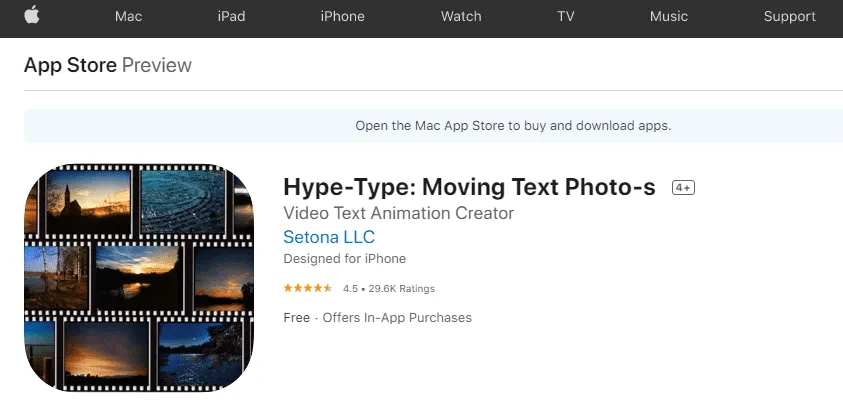Click the orange star rating icons
This screenshot has width=843, height=407.
(x=308, y=289)
